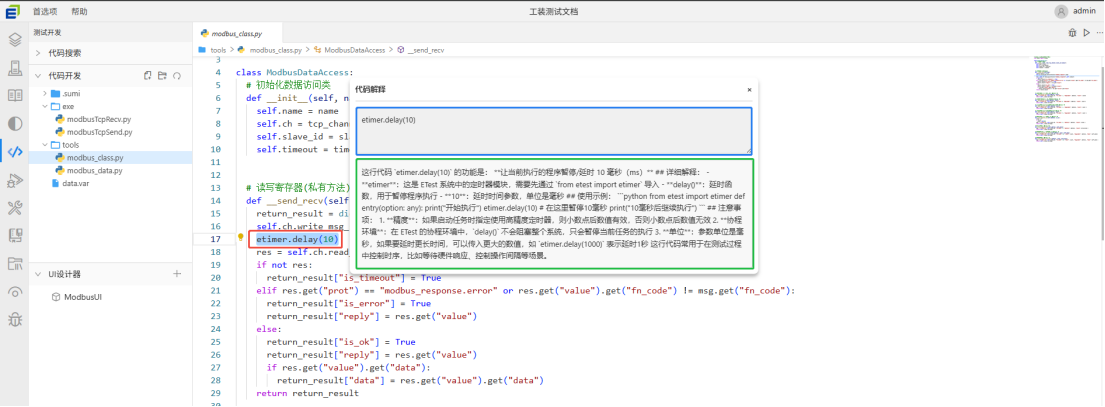Viewport: 1105px width, 407px height.
Task: Open the folder tree sidebar icon
Action: pyautogui.click(x=14, y=263)
